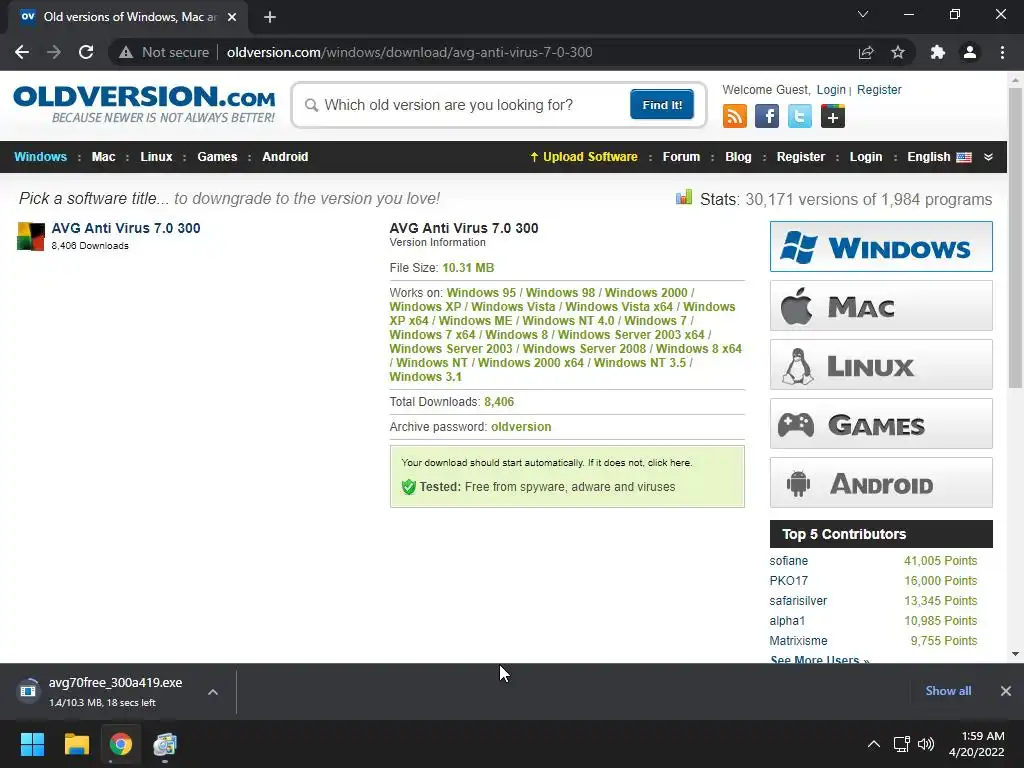Close the downloads bar

(x=1006, y=691)
